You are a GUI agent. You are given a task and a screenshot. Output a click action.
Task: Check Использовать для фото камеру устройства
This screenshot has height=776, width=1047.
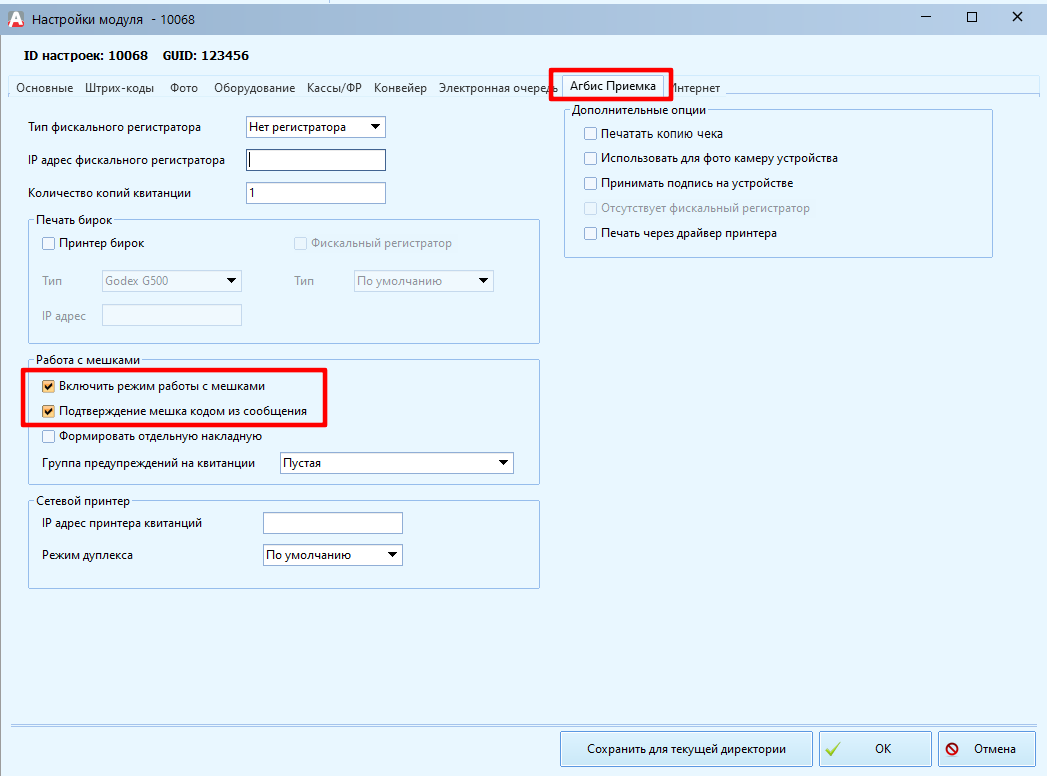tap(590, 159)
